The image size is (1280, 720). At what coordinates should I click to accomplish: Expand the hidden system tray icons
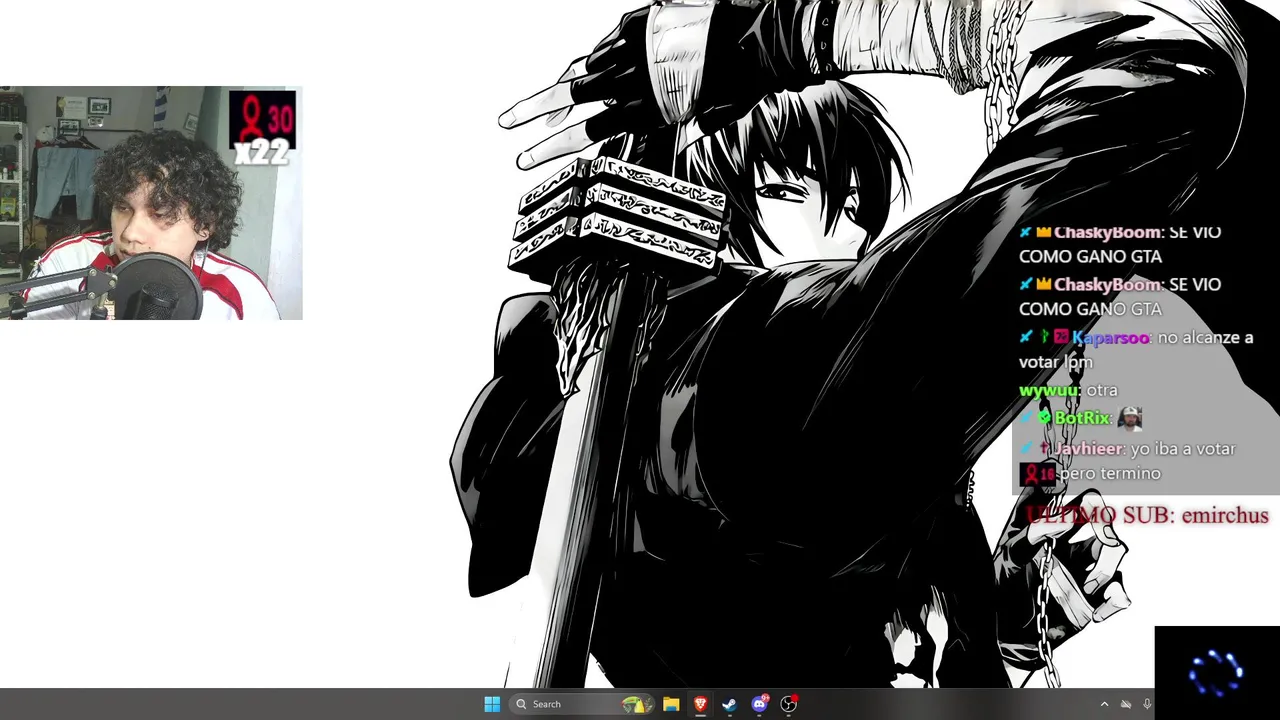click(x=1104, y=704)
